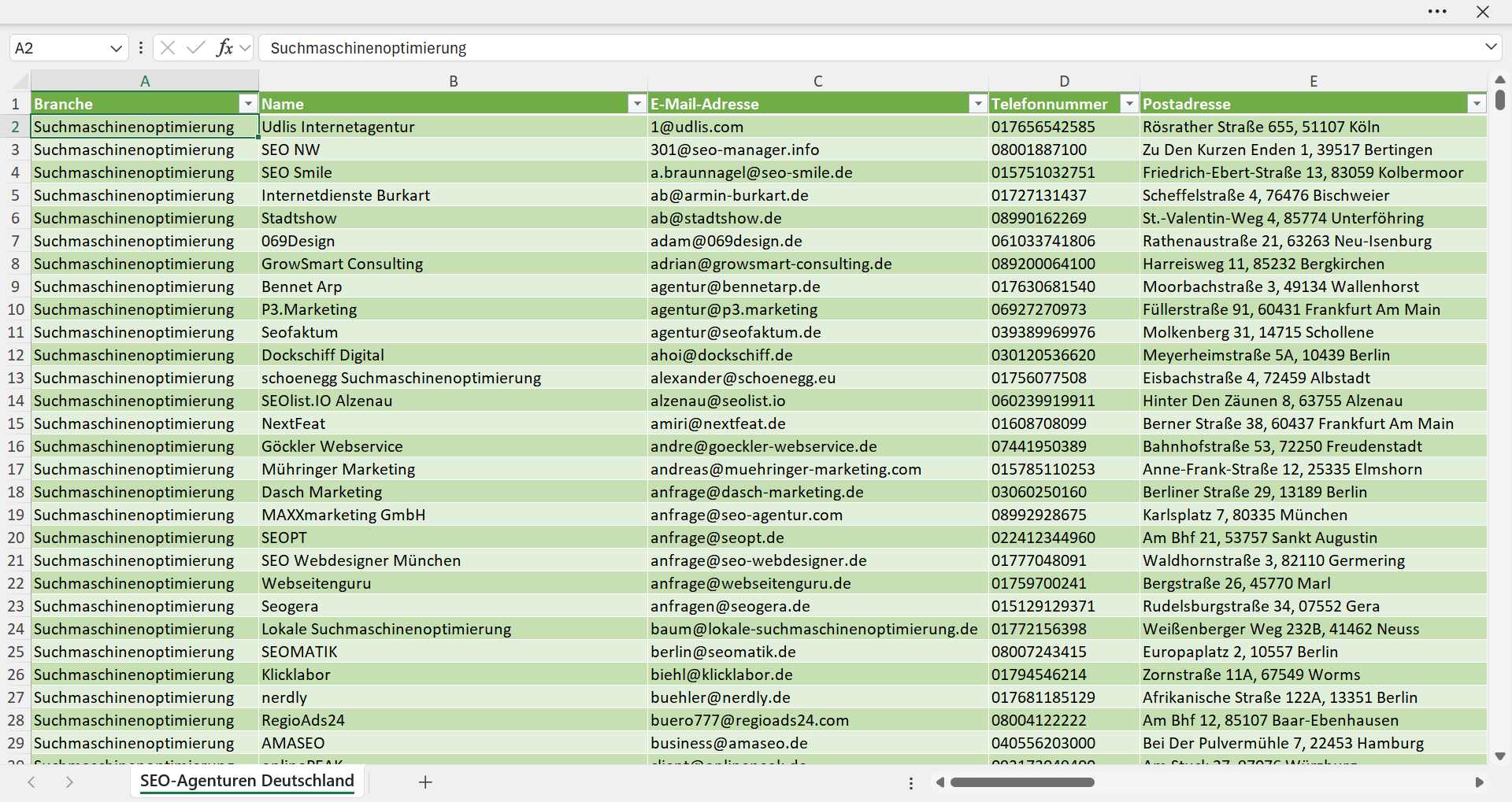Select the cell Seofaktum
This screenshot has height=802, width=1512.
pos(453,332)
